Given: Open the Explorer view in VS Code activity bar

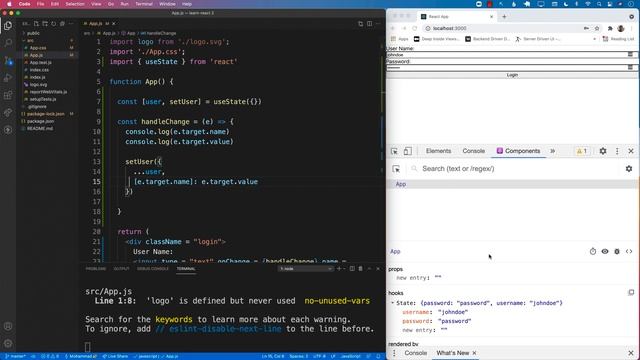Looking at the screenshot, I should (8, 26).
